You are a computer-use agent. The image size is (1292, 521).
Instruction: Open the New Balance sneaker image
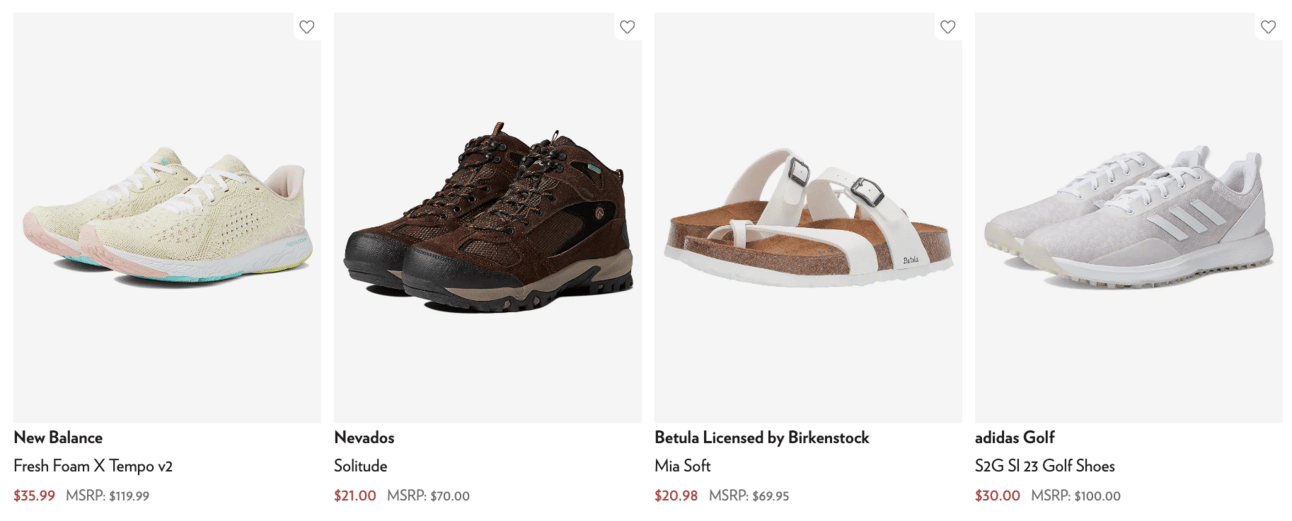[167, 218]
